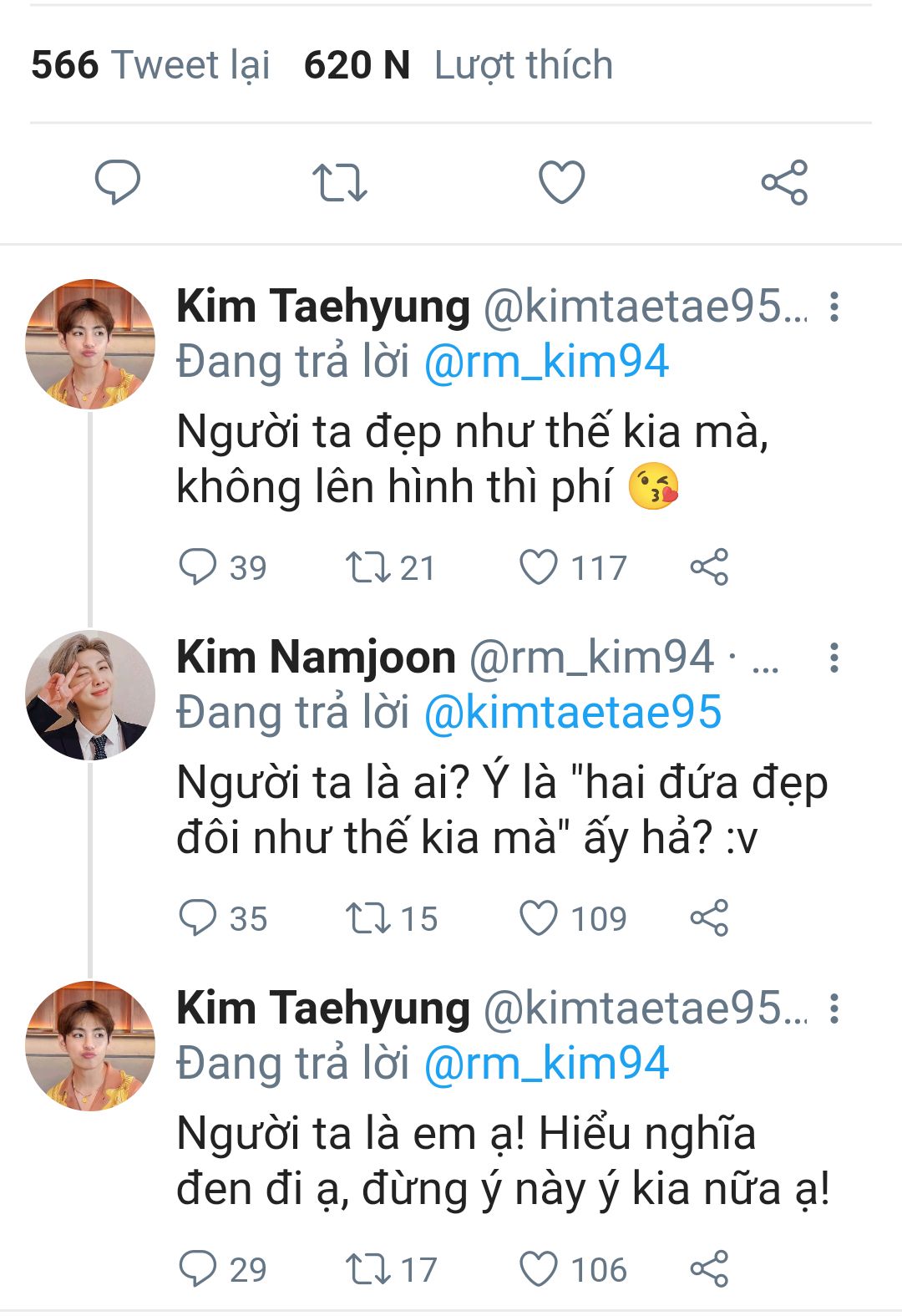This screenshot has height=1316, width=902.
Task: View the 620 N Lượt thích list
Action: point(458,65)
